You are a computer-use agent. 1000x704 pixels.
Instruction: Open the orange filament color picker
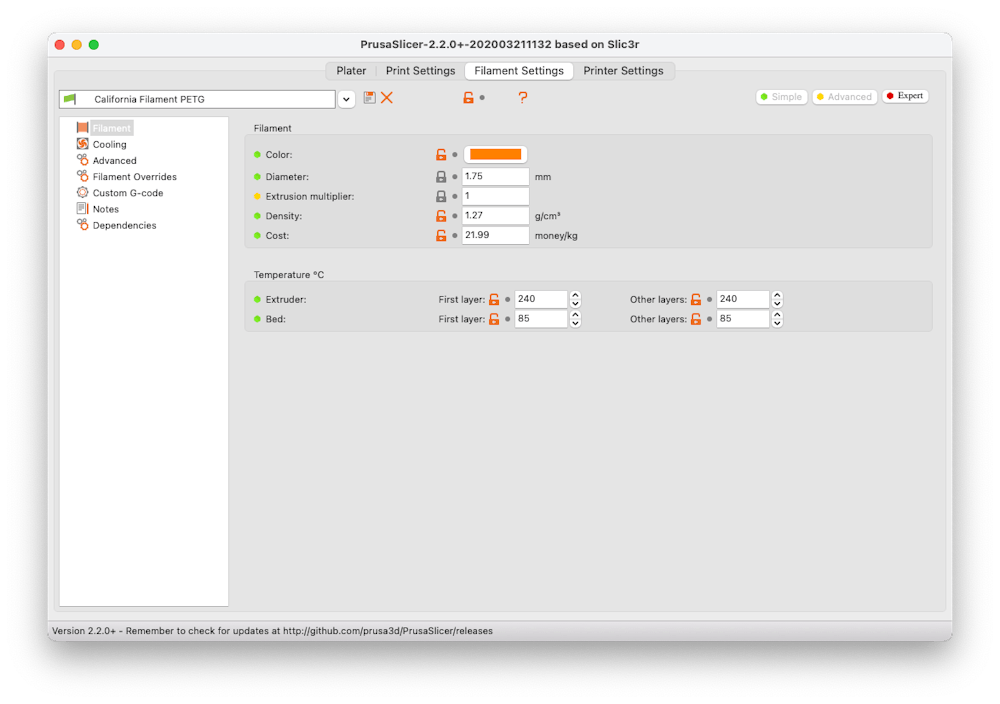(x=496, y=154)
